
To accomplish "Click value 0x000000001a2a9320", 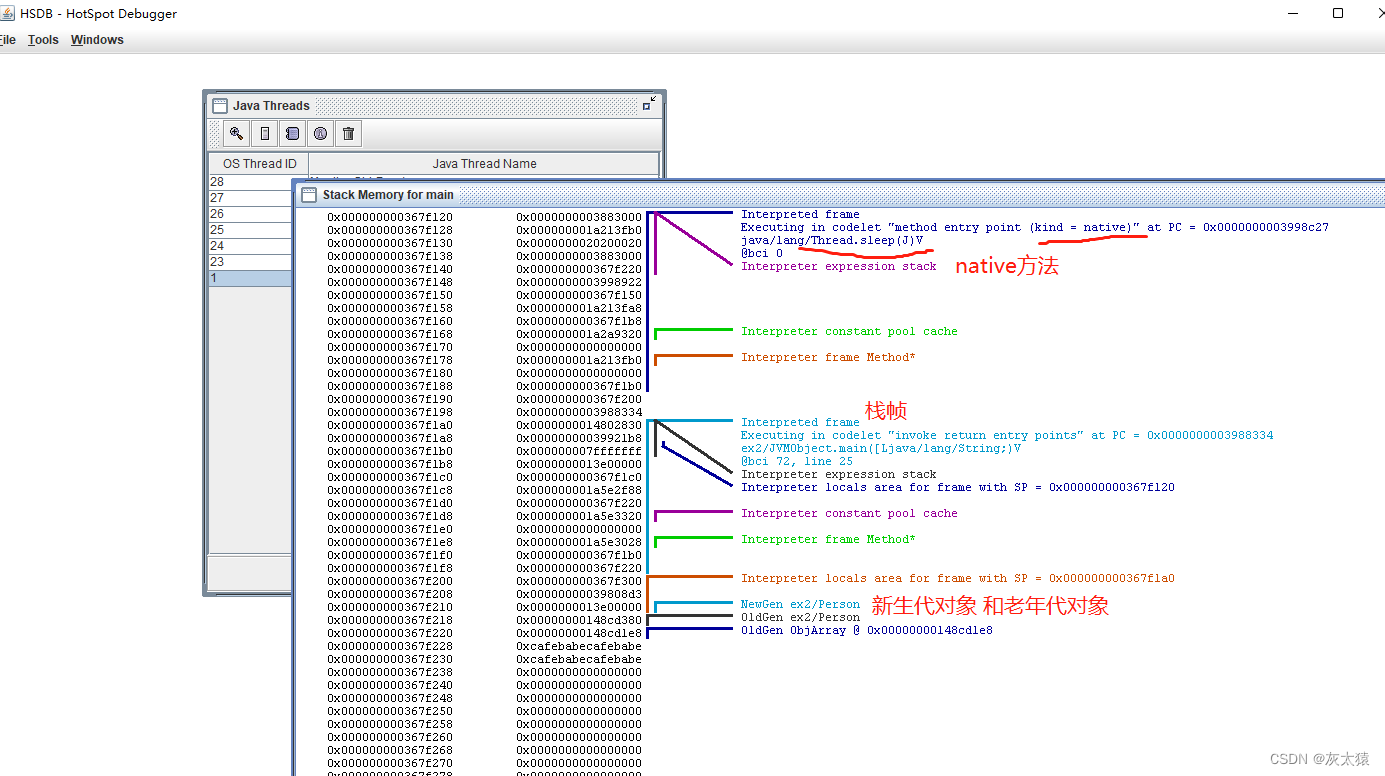I will [x=579, y=334].
